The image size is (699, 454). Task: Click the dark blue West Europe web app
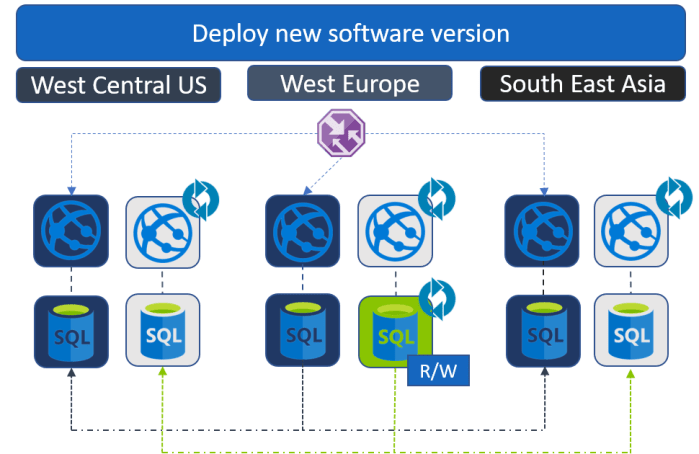coord(303,231)
